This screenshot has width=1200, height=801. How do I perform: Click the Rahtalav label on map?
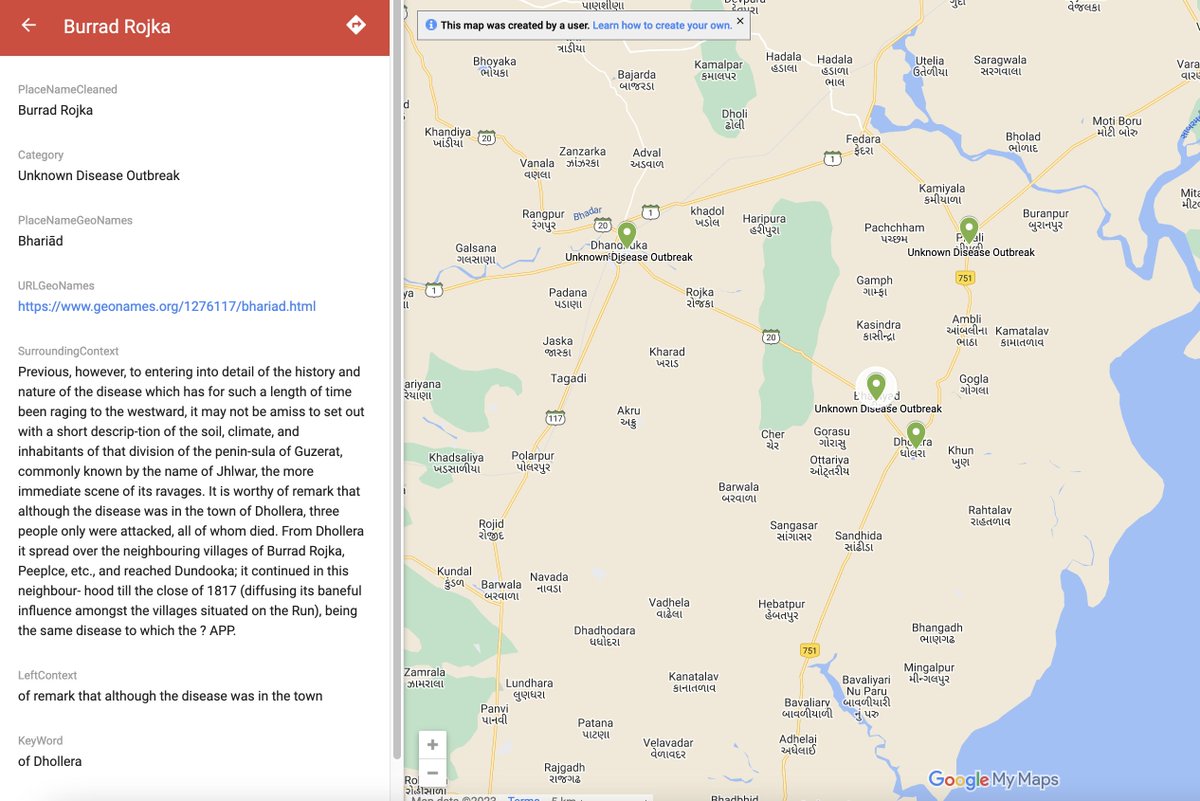click(x=990, y=516)
